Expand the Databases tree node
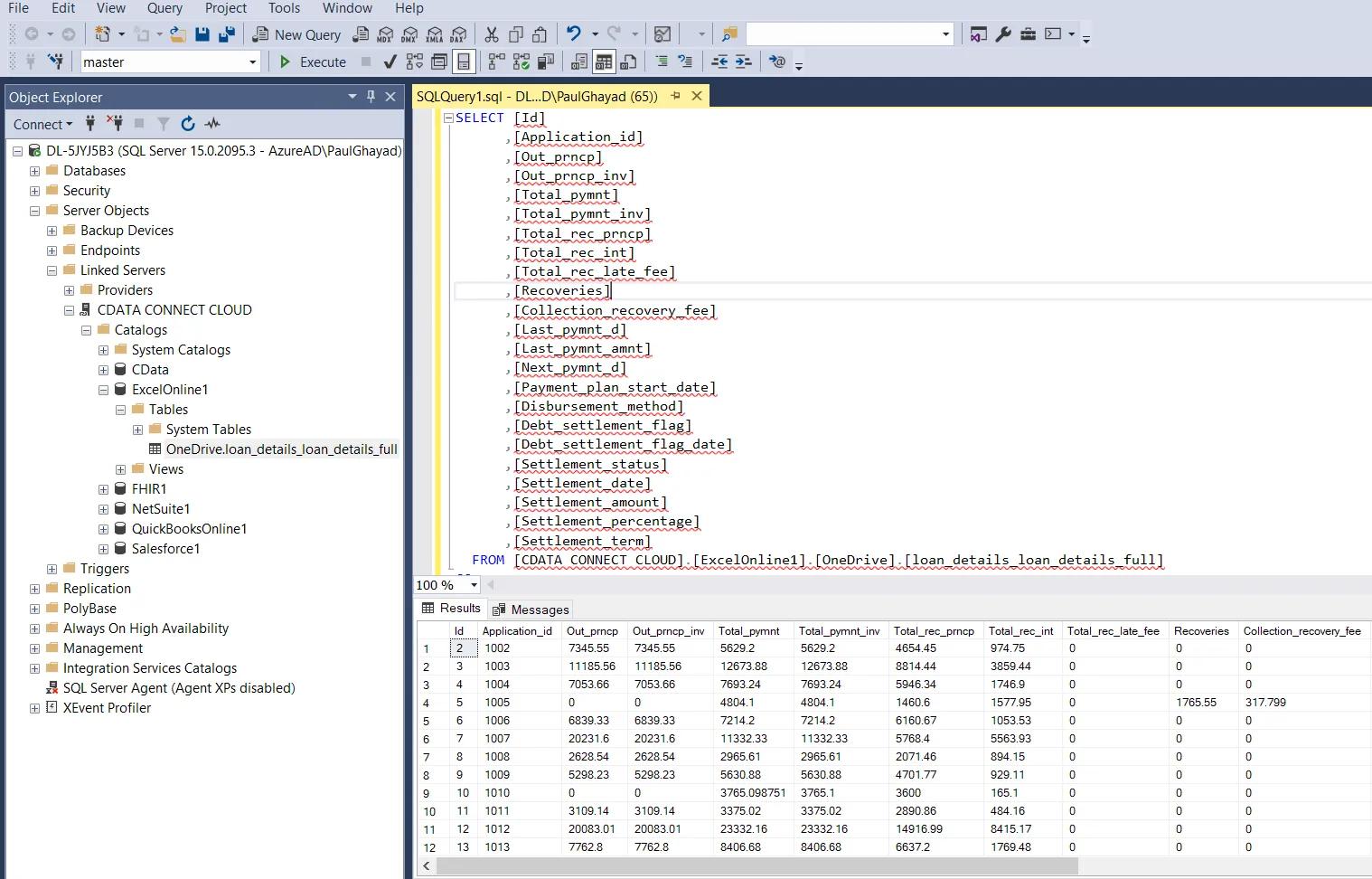Screen dimensions: 1372x879 click(34, 171)
